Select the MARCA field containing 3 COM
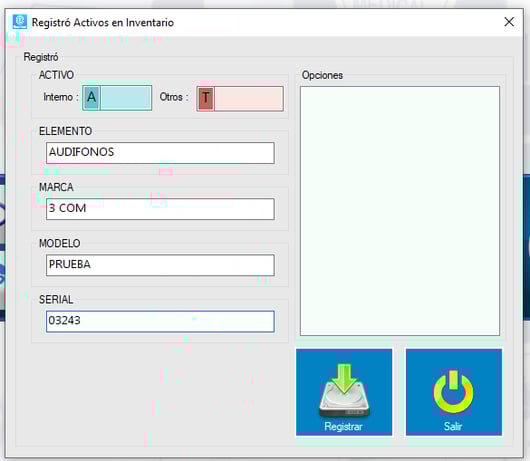530x461 pixels. (x=160, y=209)
